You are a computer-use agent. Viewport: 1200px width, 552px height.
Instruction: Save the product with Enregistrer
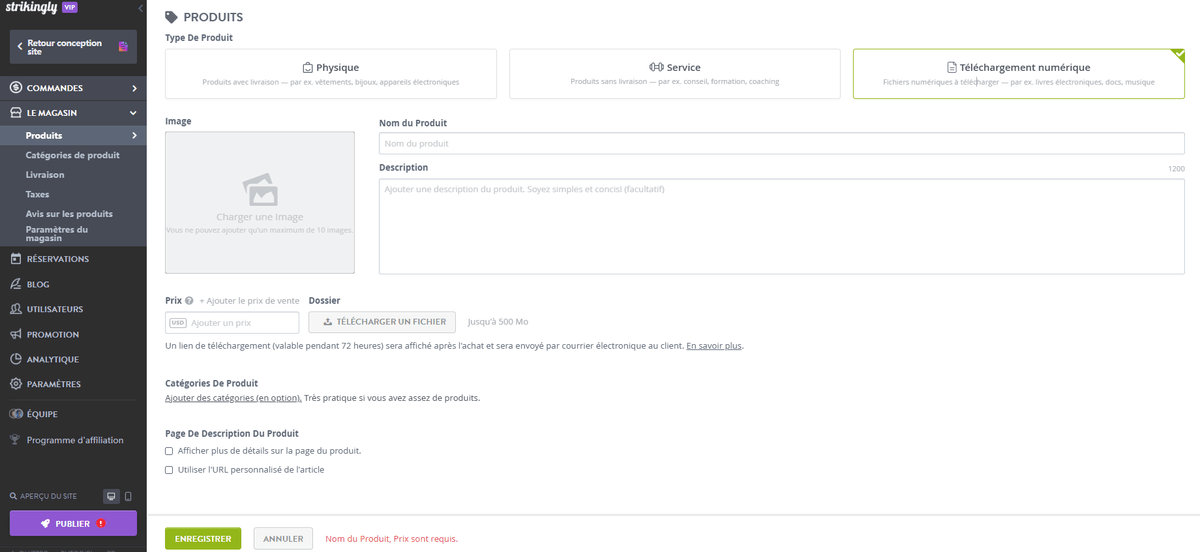click(x=203, y=539)
